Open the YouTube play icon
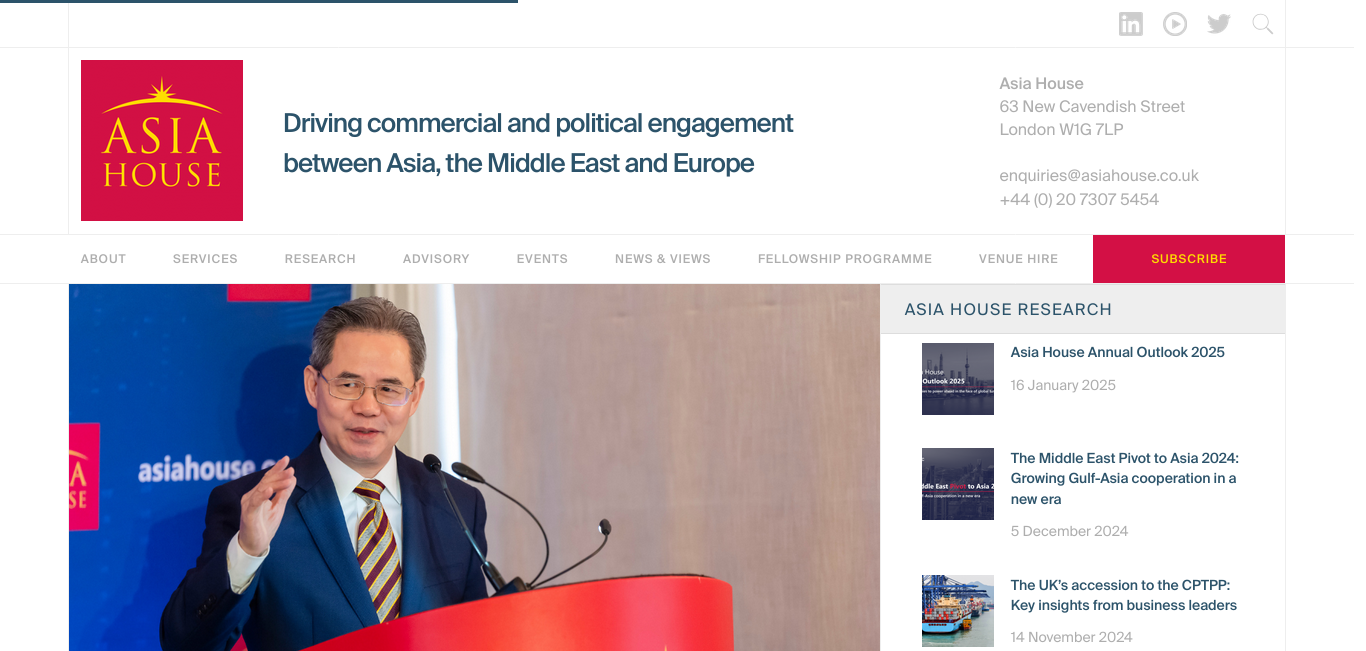This screenshot has height=651, width=1366. [1175, 24]
